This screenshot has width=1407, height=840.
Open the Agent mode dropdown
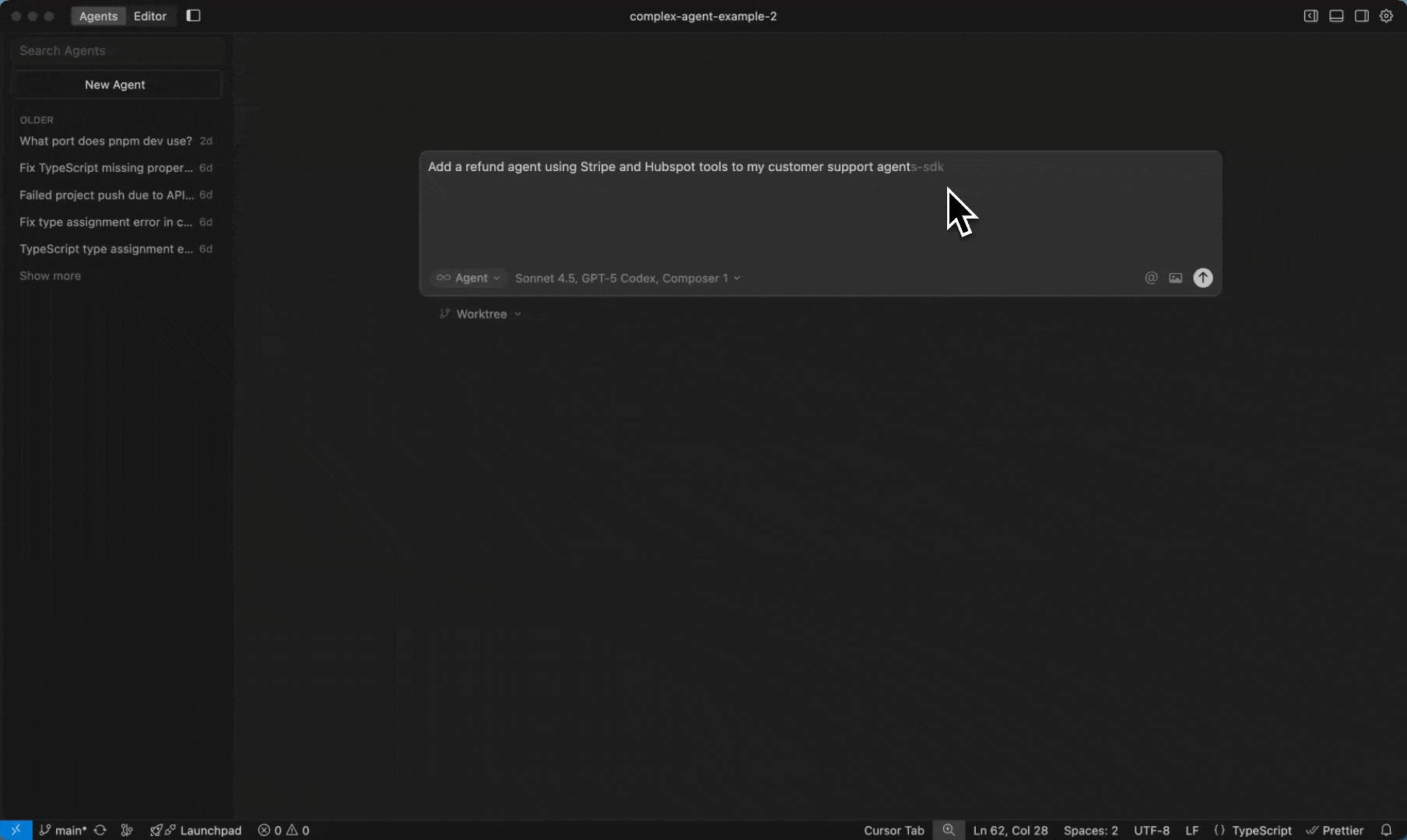click(468, 278)
